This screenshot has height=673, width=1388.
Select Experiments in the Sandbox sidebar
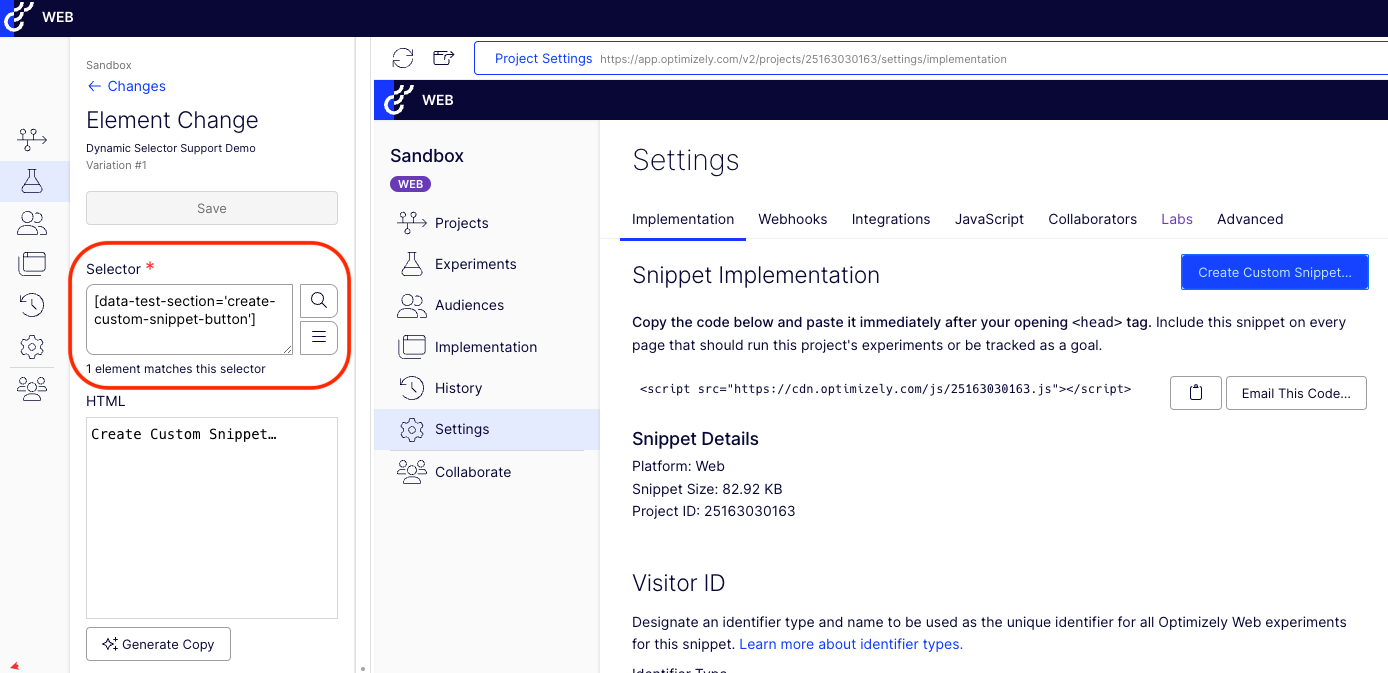pyautogui.click(x=475, y=264)
